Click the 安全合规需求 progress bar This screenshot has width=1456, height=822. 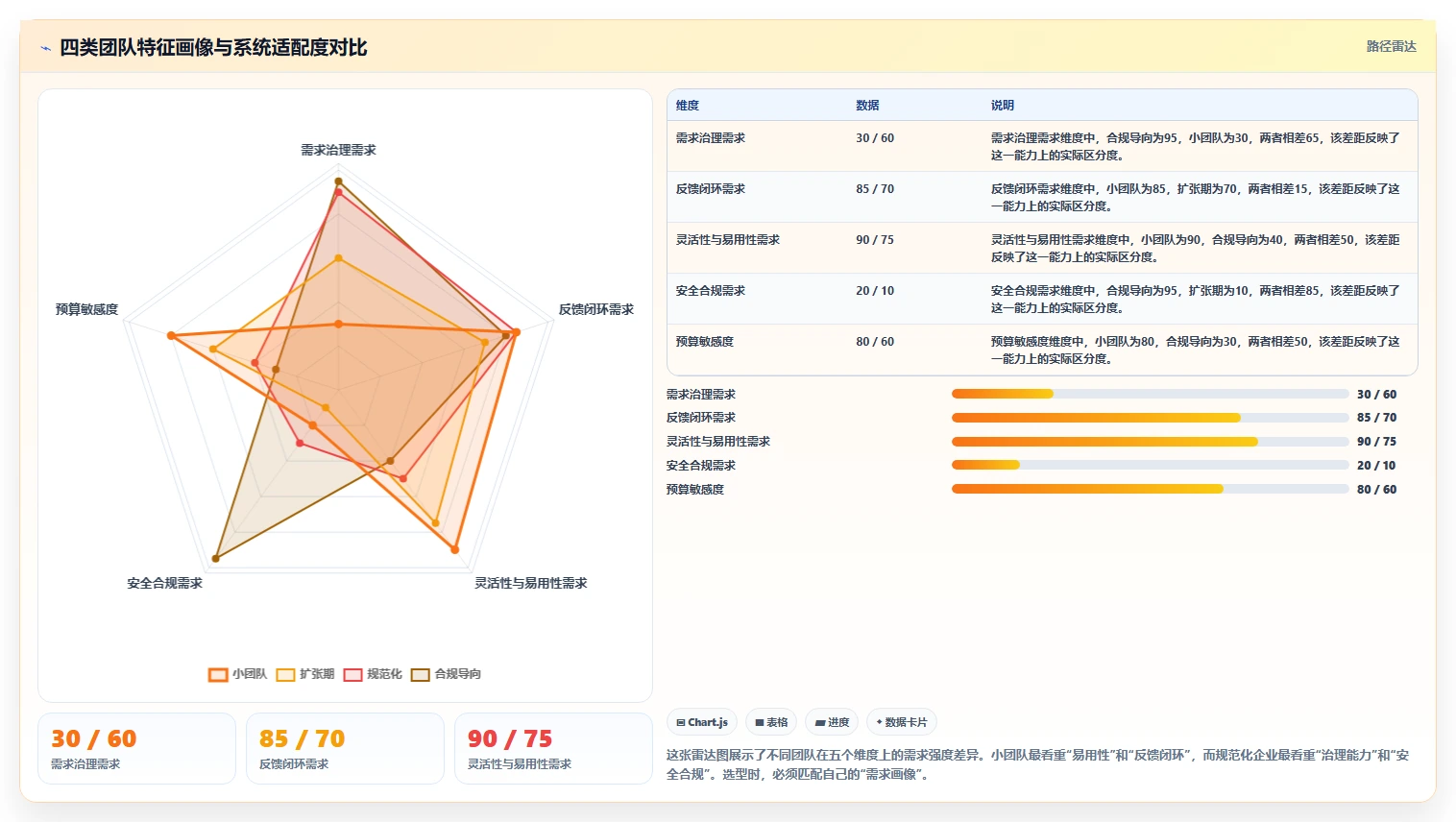pos(1150,465)
